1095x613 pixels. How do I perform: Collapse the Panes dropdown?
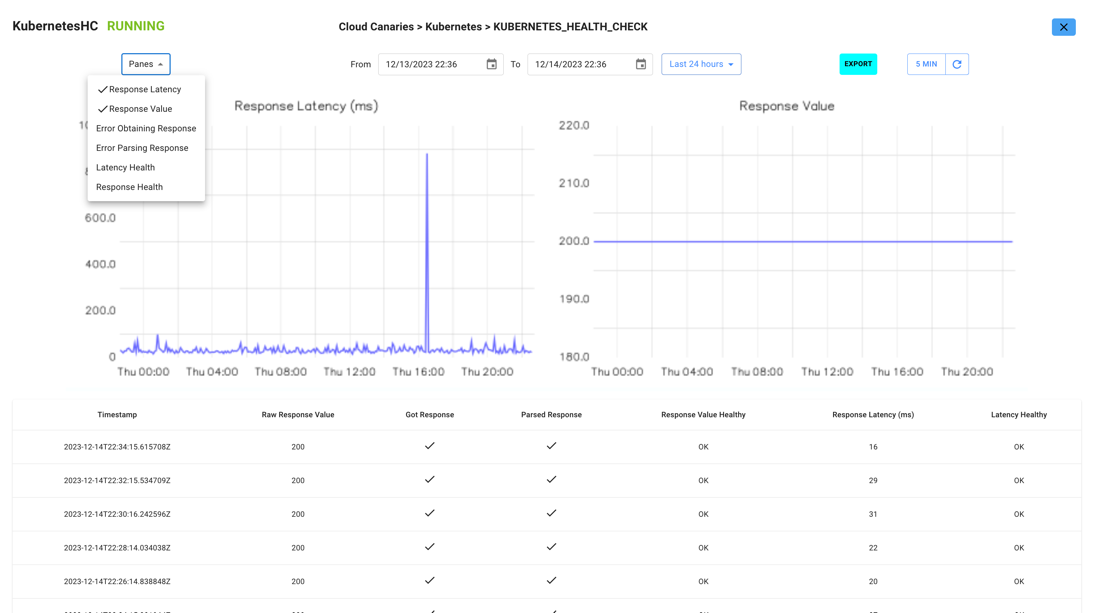tap(146, 64)
